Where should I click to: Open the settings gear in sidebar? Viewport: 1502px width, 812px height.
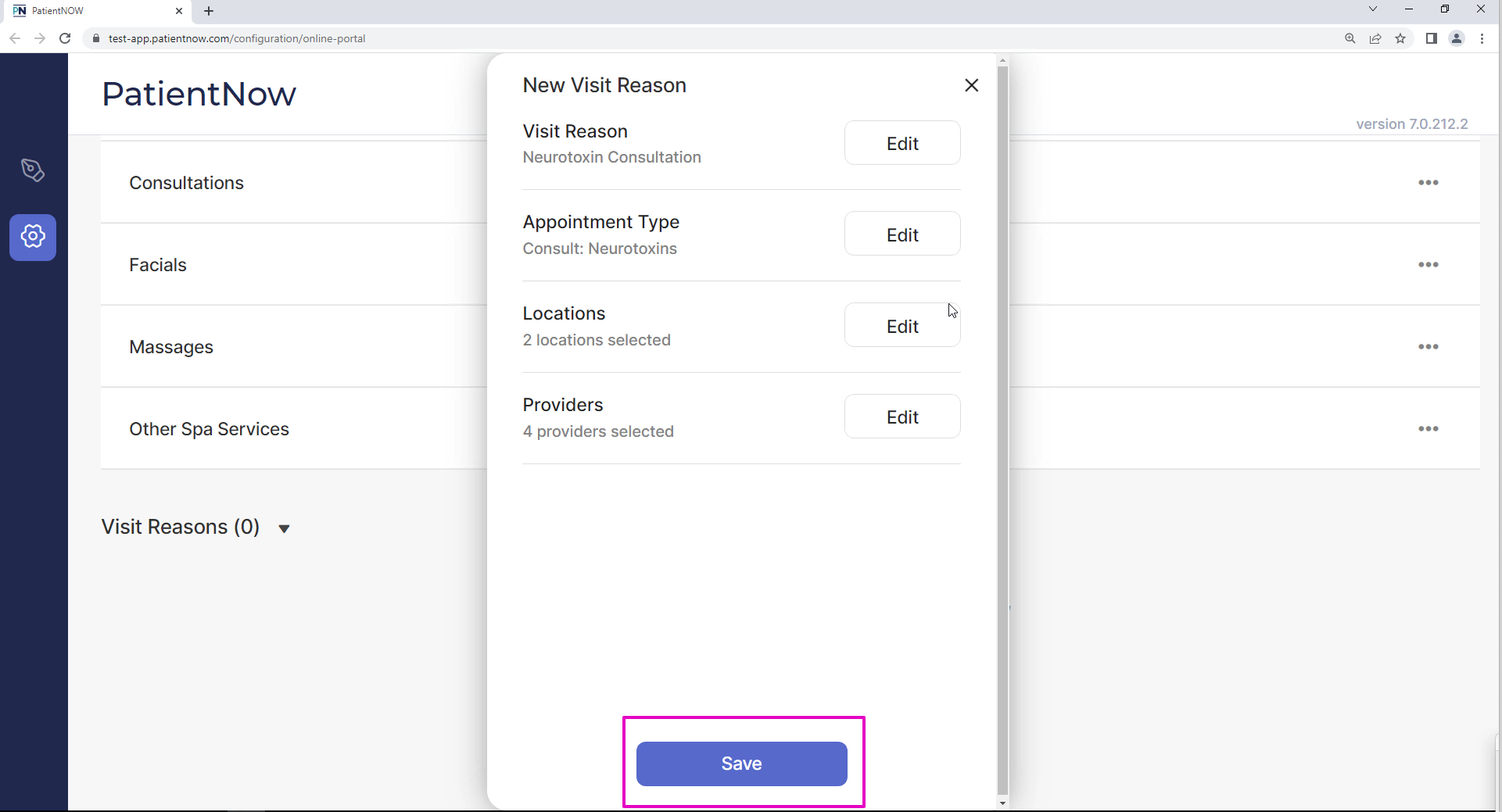click(33, 237)
